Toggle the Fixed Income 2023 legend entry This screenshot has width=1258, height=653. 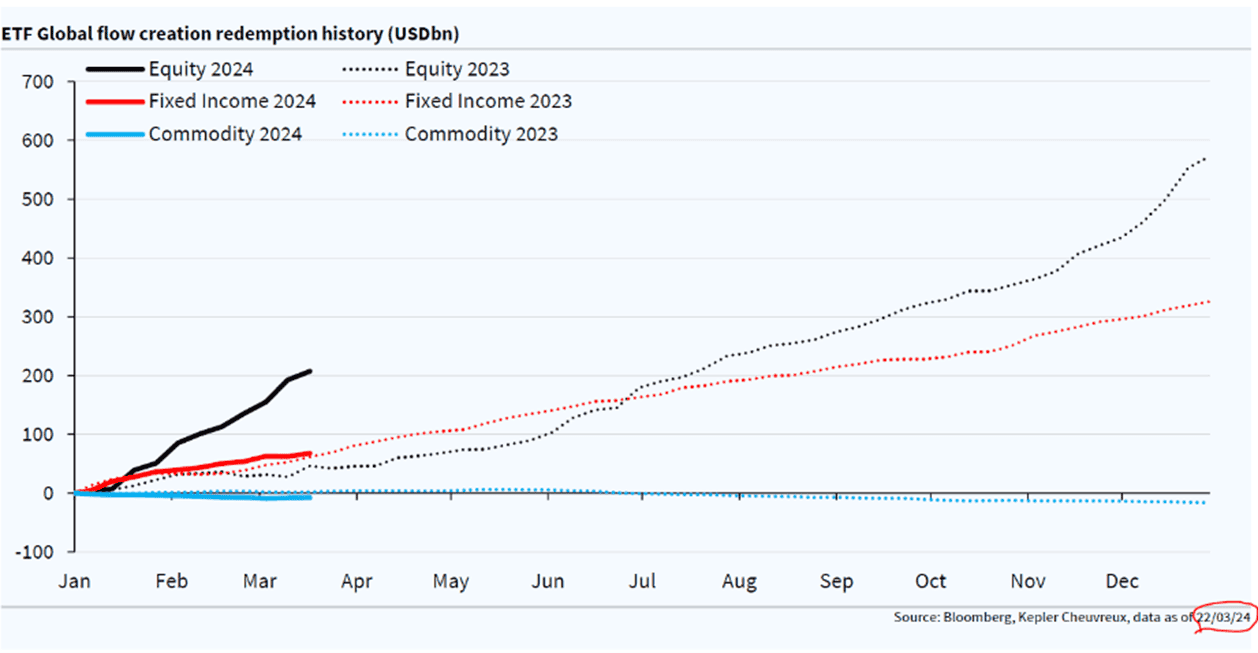click(488, 101)
